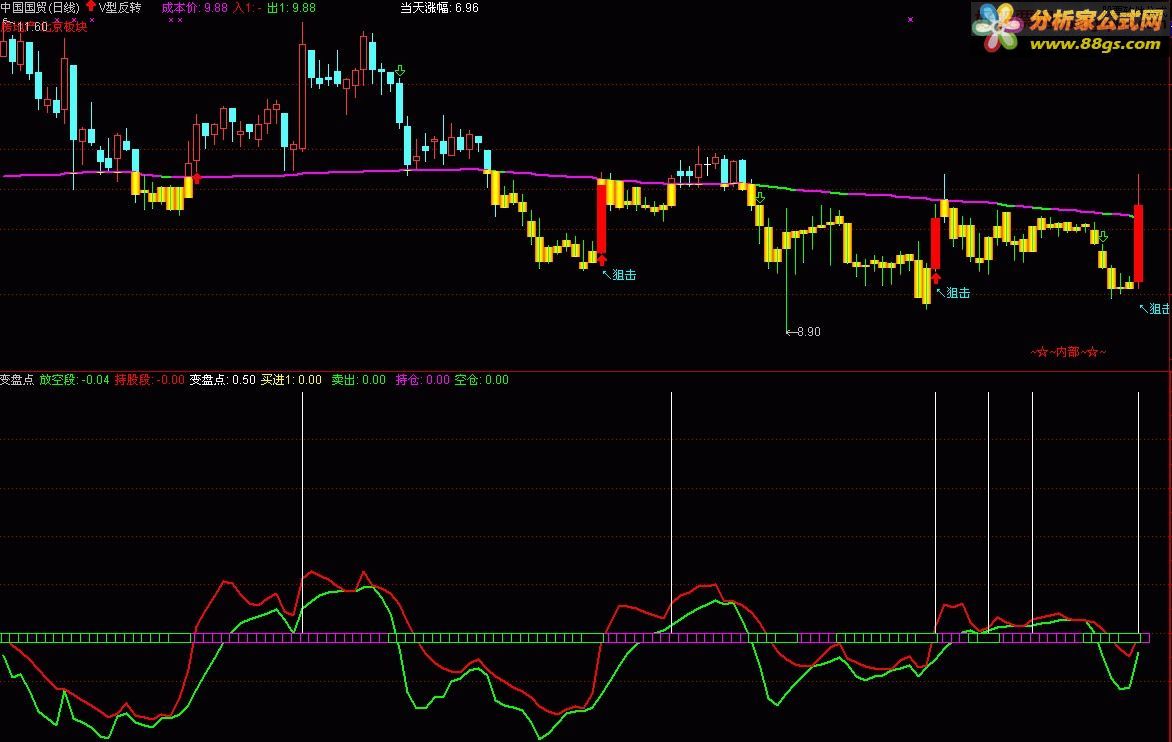
Task: Click the 放空段: -0.04 value
Action: coord(74,380)
